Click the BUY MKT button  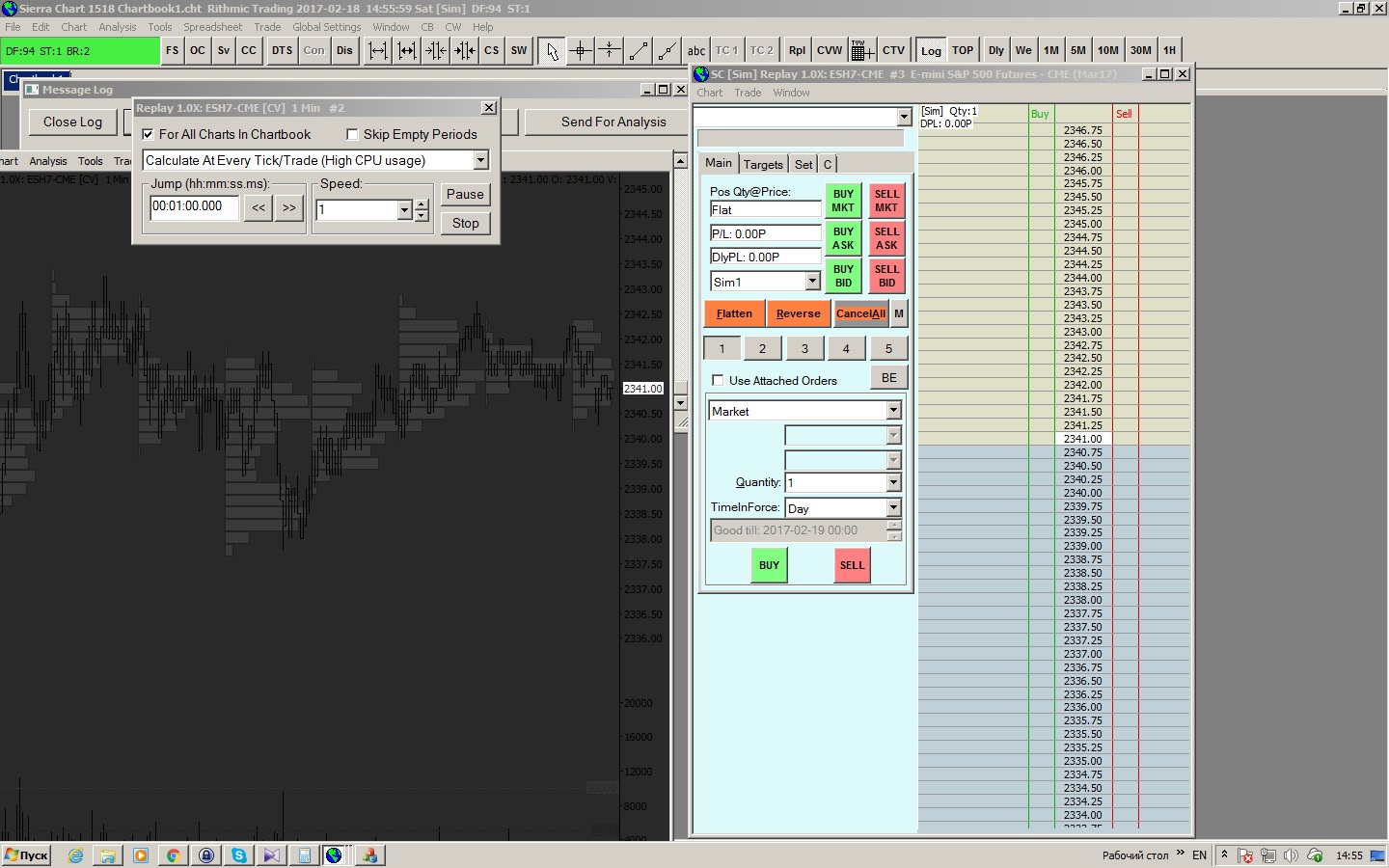coord(843,201)
